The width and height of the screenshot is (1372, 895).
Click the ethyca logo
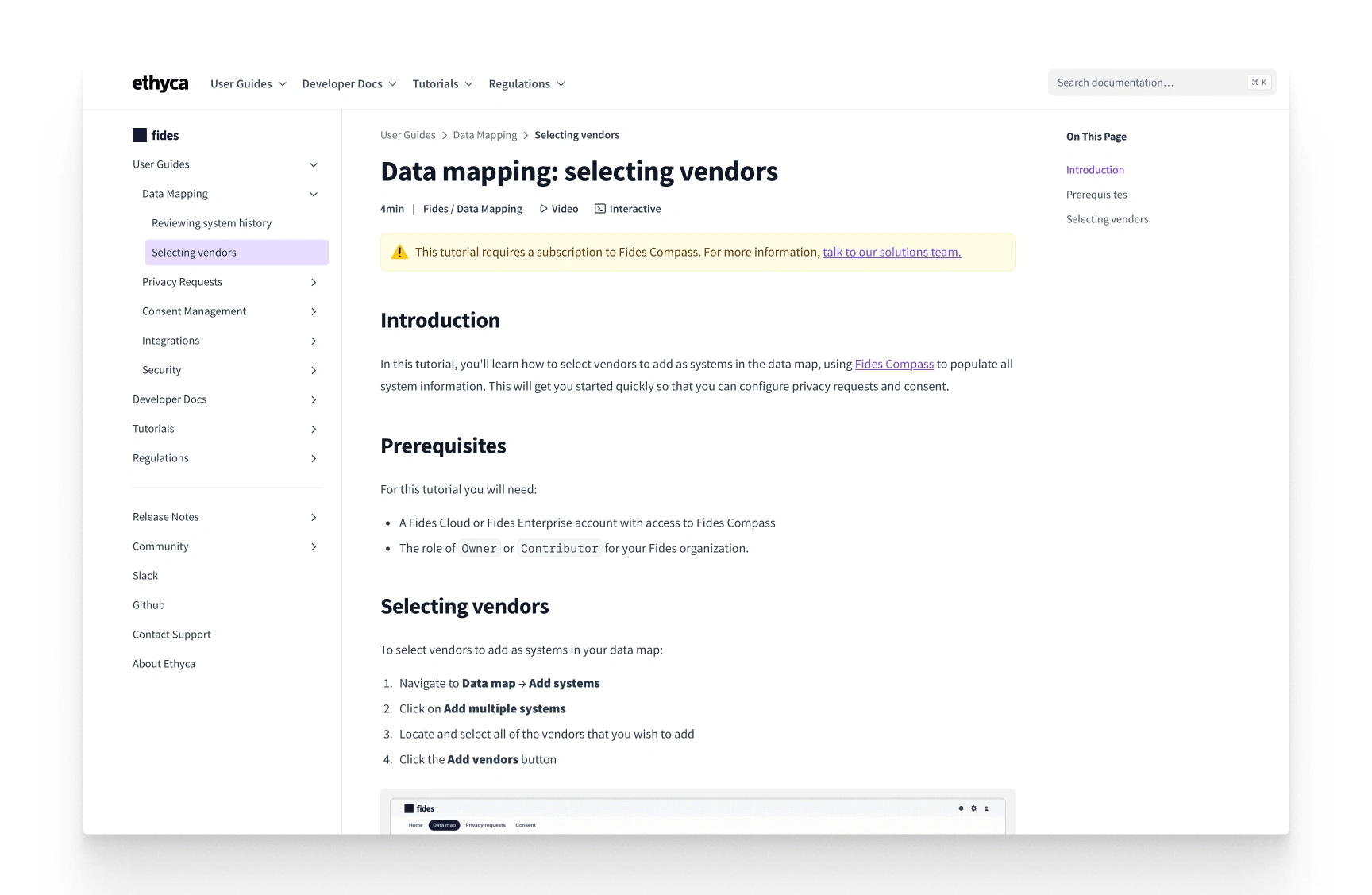pyautogui.click(x=160, y=83)
